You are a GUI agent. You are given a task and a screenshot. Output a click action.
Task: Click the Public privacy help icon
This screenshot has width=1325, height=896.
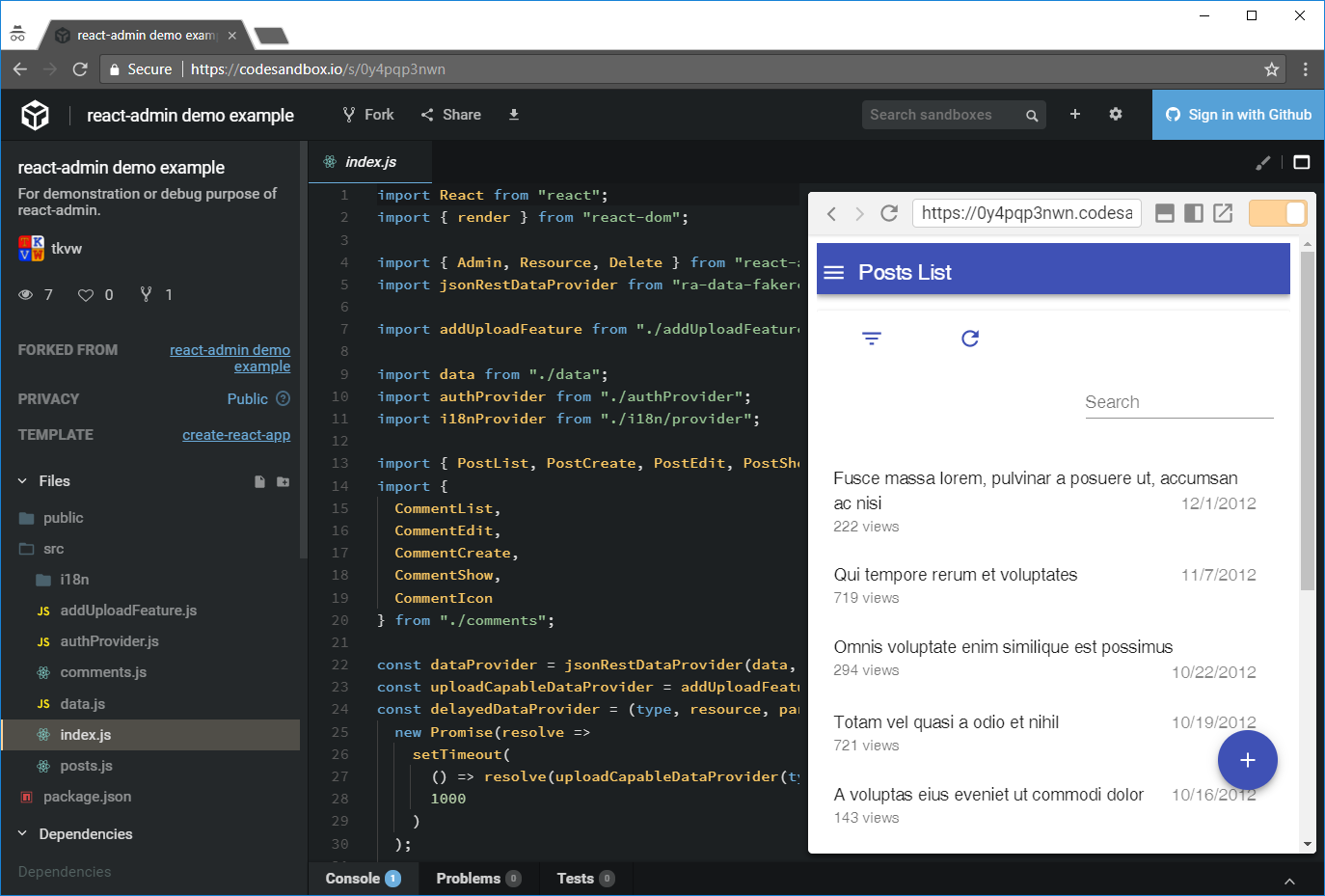[x=284, y=398]
